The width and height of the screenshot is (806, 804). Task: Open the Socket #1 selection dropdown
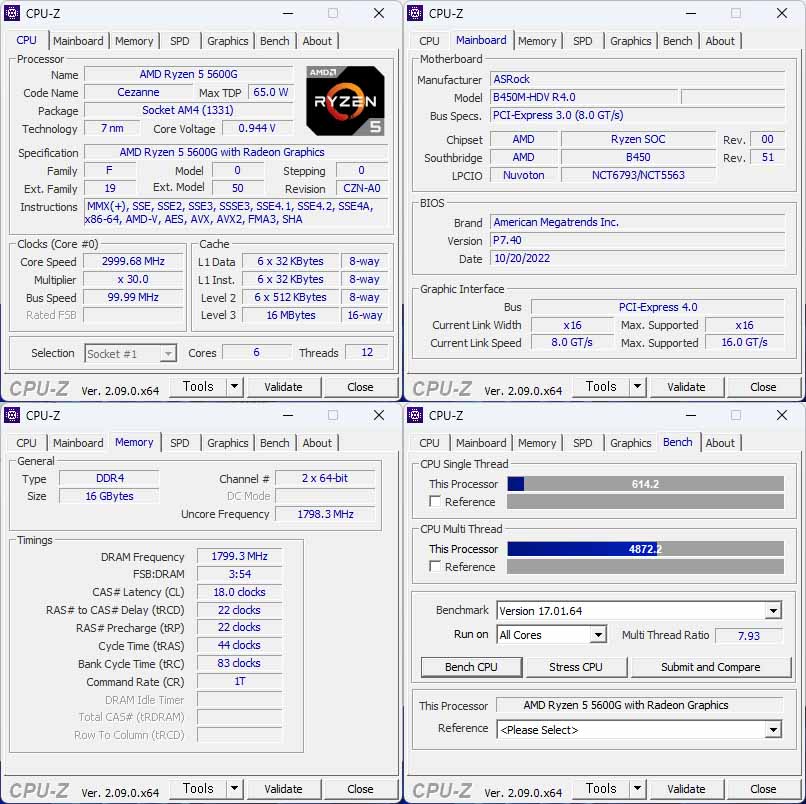tap(167, 354)
